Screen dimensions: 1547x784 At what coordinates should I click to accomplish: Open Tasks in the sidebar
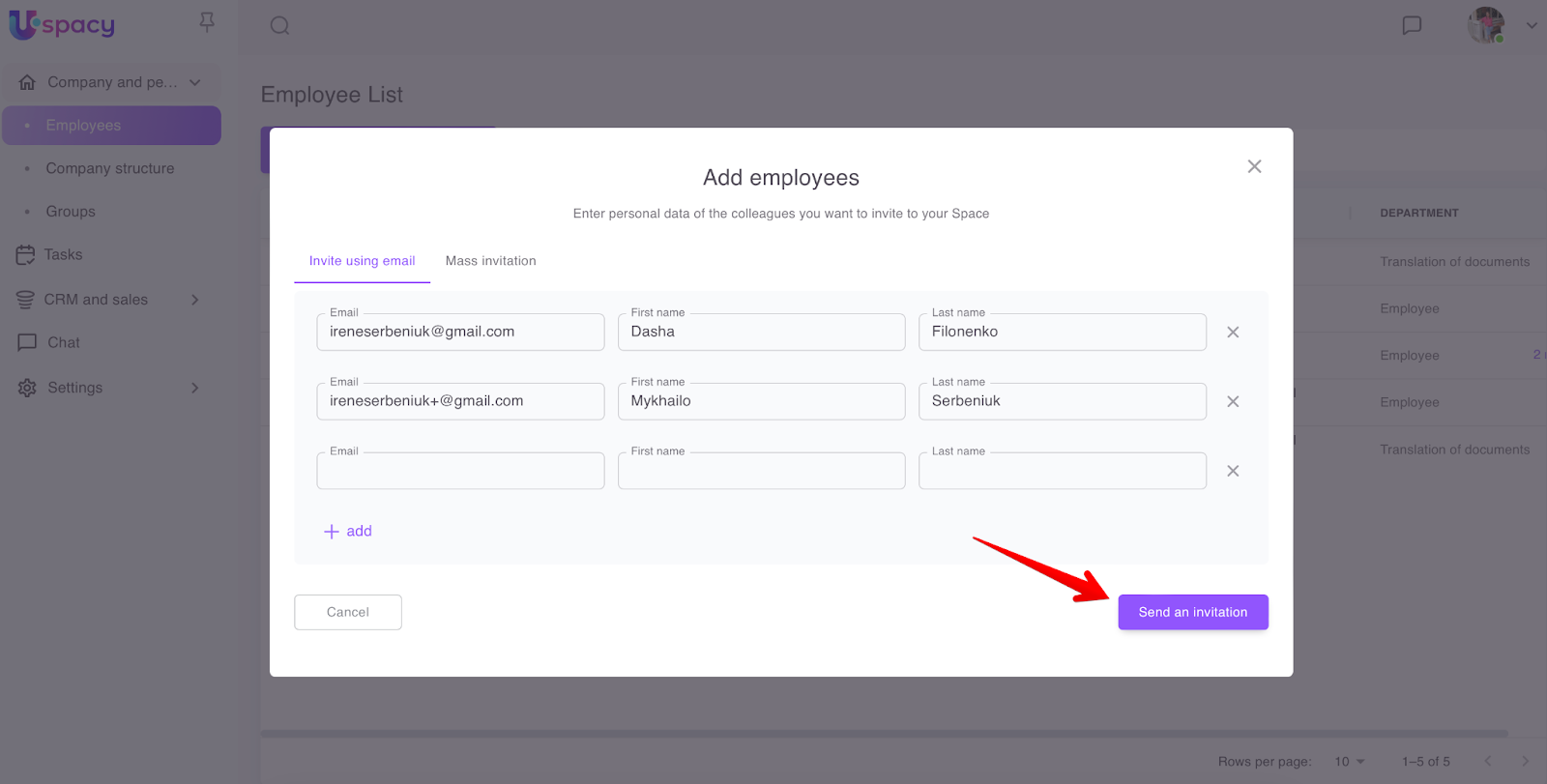[63, 255]
